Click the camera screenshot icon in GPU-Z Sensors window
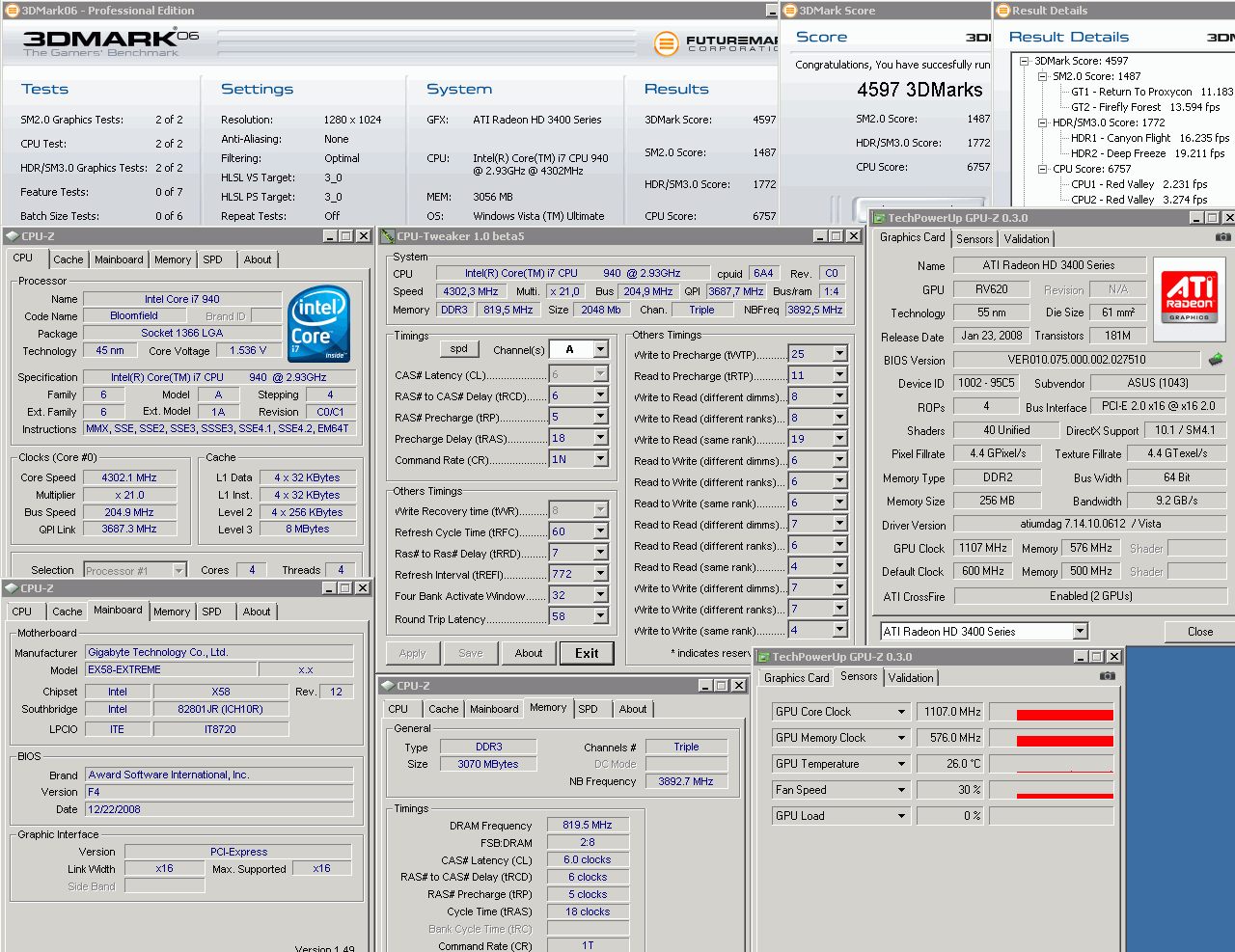The image size is (1235, 952). pos(1107,676)
